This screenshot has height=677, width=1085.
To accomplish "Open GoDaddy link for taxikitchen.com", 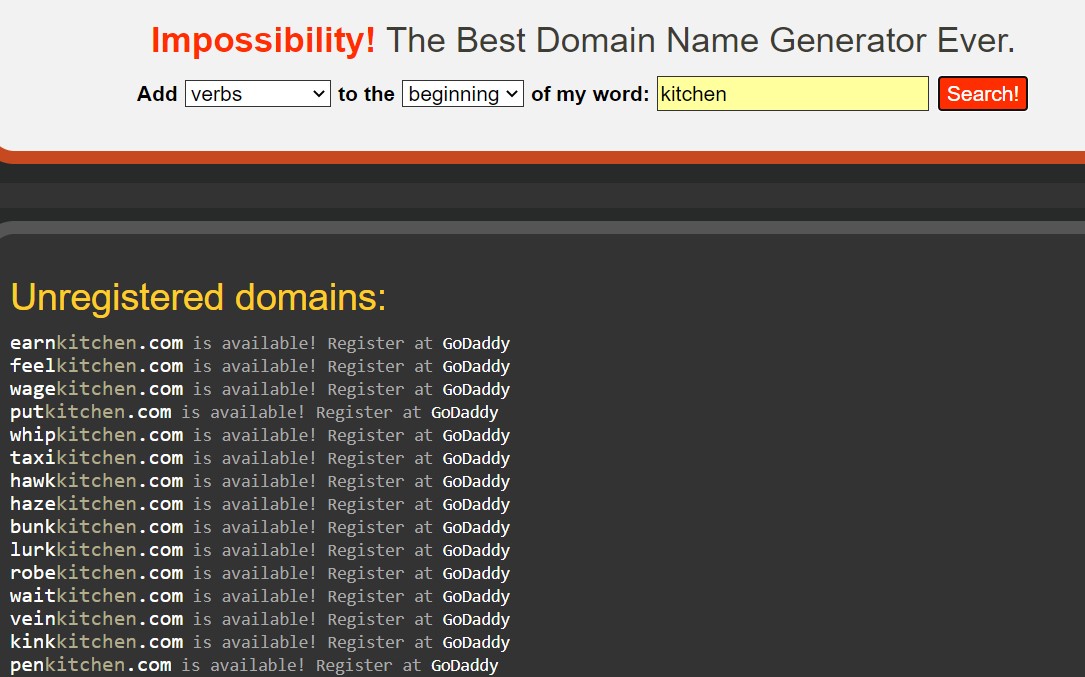I will [x=476, y=458].
